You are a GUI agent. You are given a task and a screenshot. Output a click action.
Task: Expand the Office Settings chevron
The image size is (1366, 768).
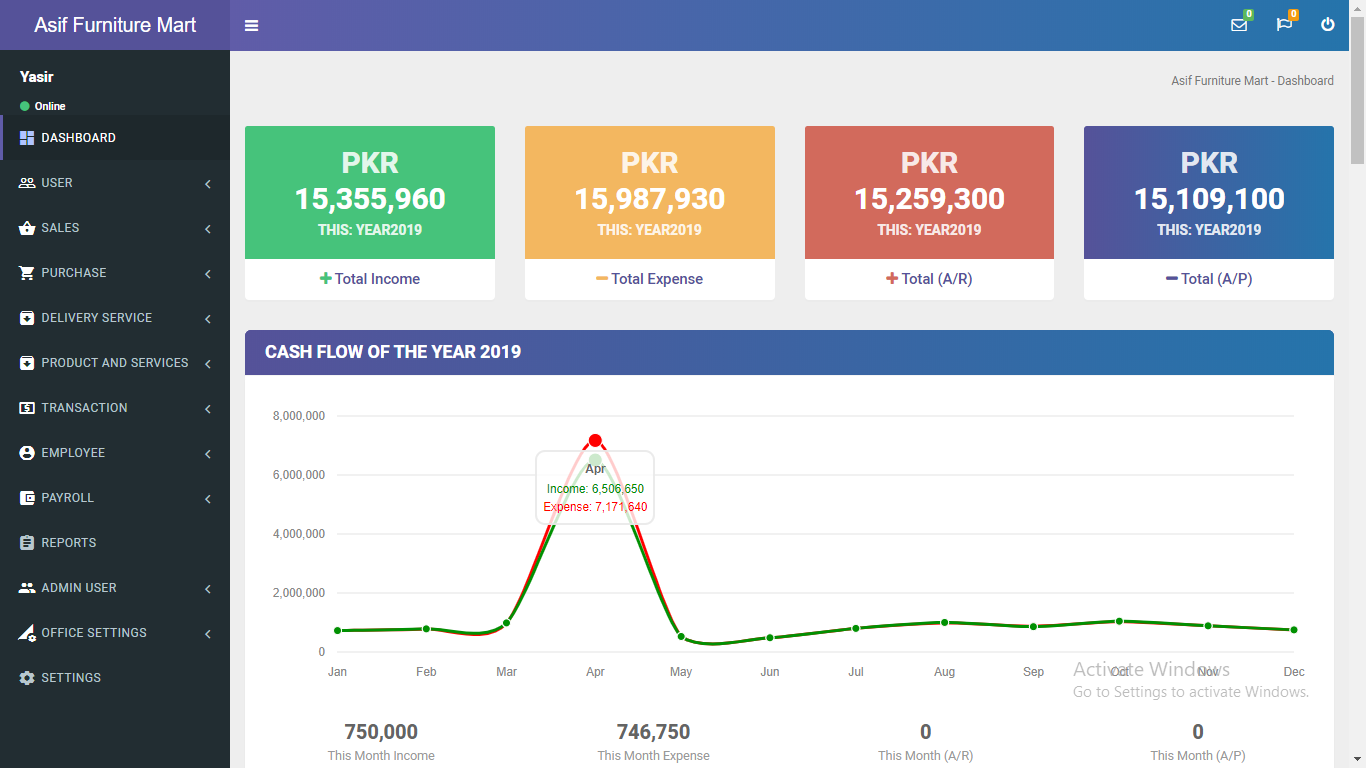pos(208,634)
